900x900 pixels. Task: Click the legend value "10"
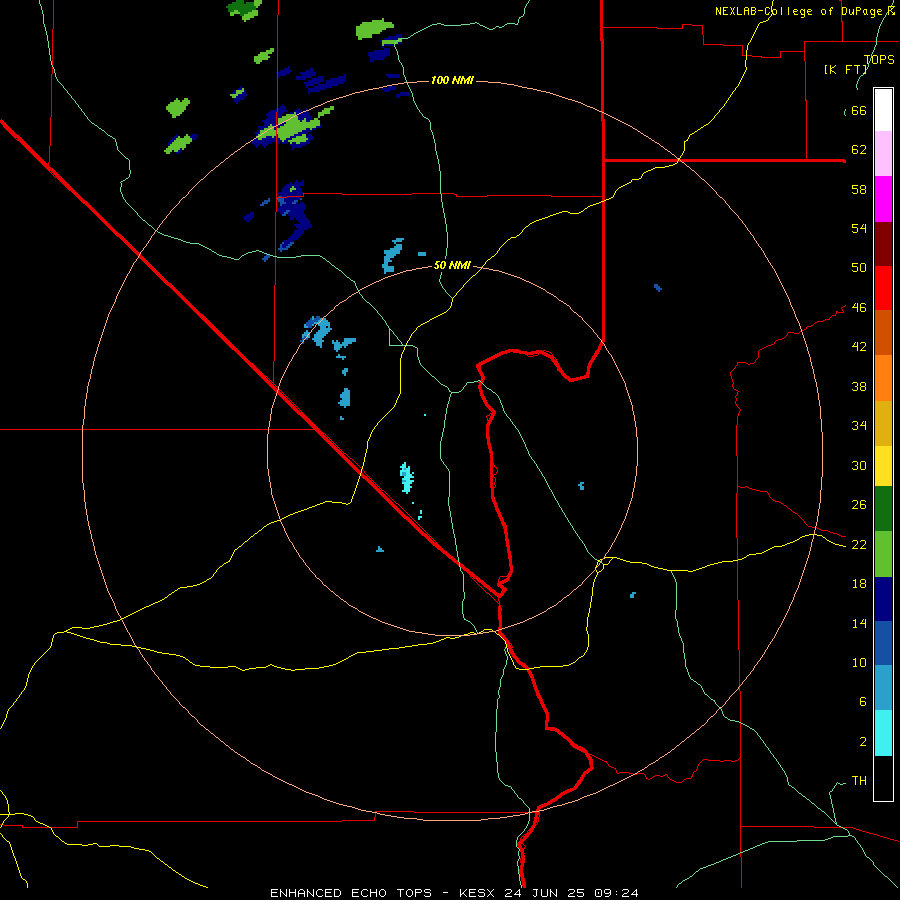(859, 662)
